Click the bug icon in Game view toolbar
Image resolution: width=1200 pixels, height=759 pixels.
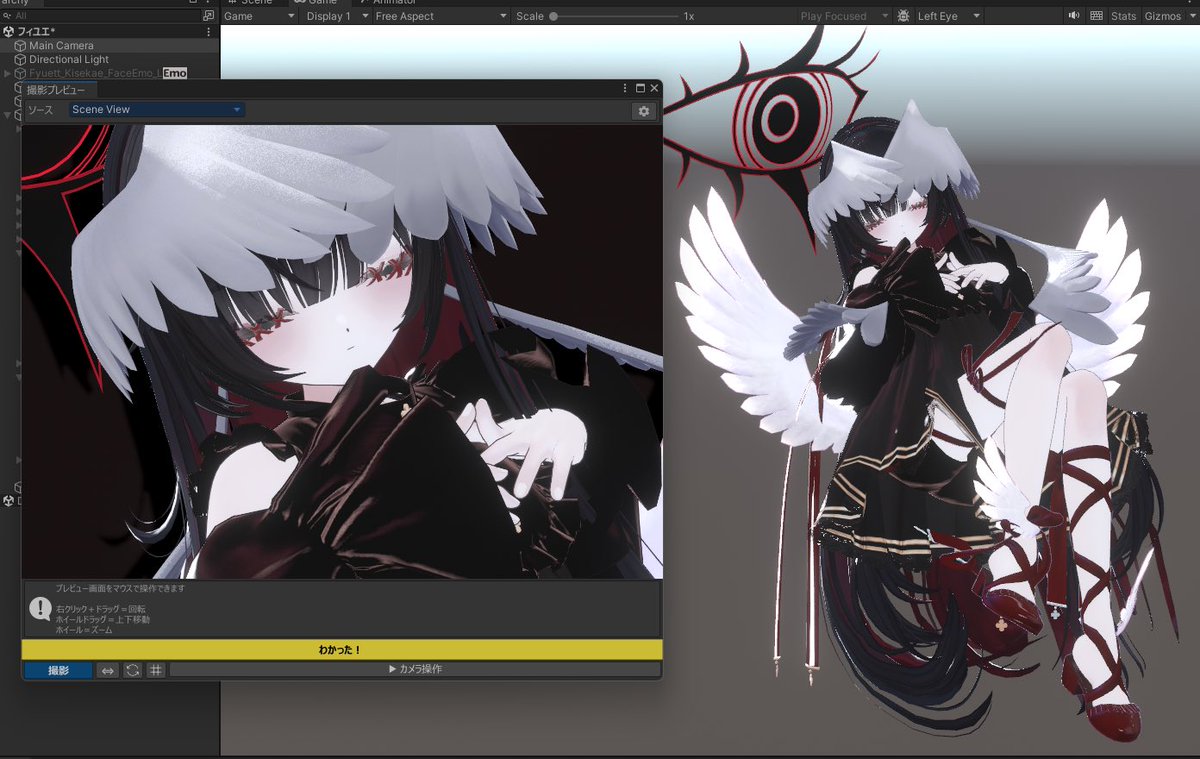(904, 16)
